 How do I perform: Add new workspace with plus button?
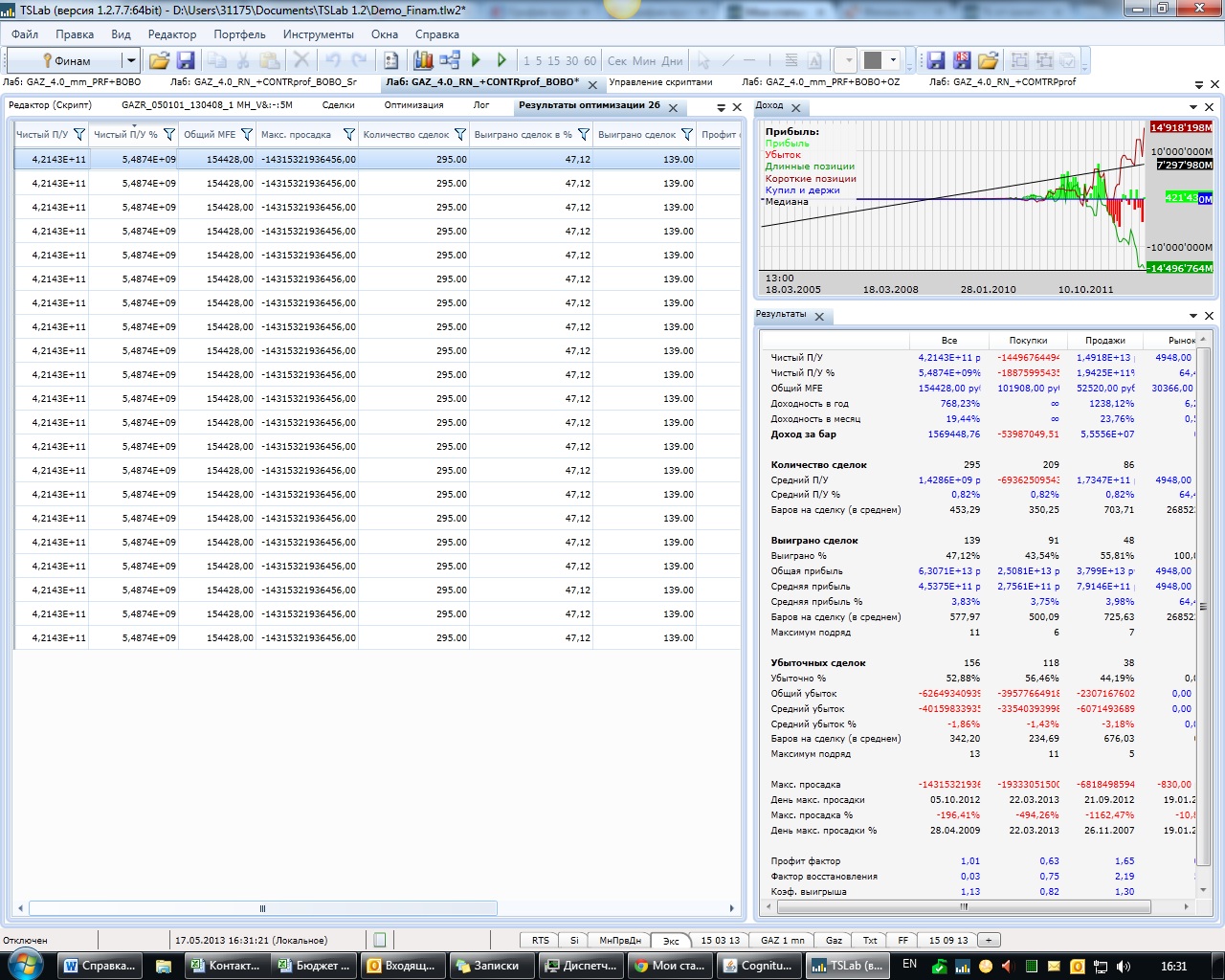pyautogui.click(x=989, y=940)
